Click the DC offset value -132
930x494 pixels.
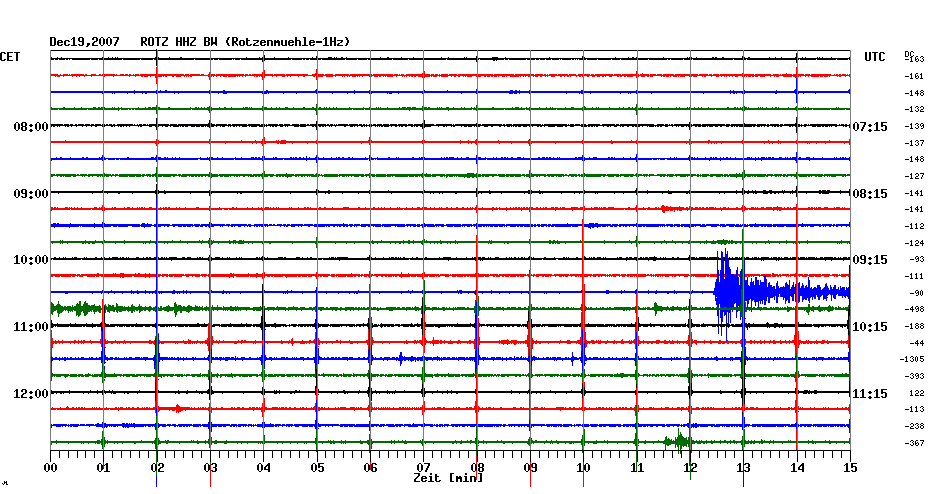(x=914, y=110)
